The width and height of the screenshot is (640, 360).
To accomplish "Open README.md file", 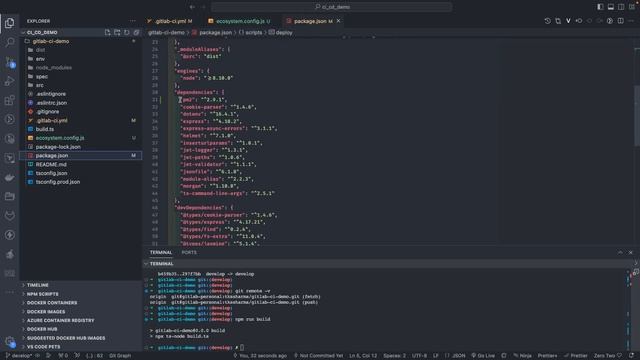I will pos(81,164).
